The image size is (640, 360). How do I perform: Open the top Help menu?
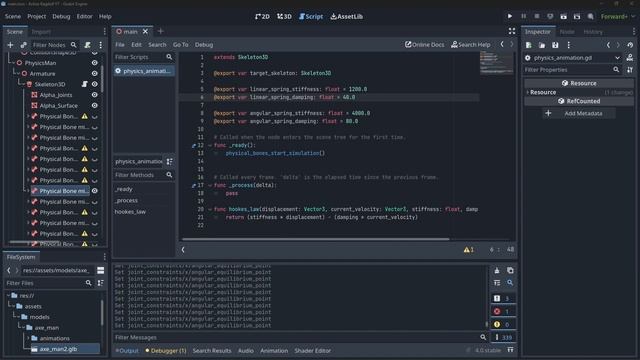105,16
